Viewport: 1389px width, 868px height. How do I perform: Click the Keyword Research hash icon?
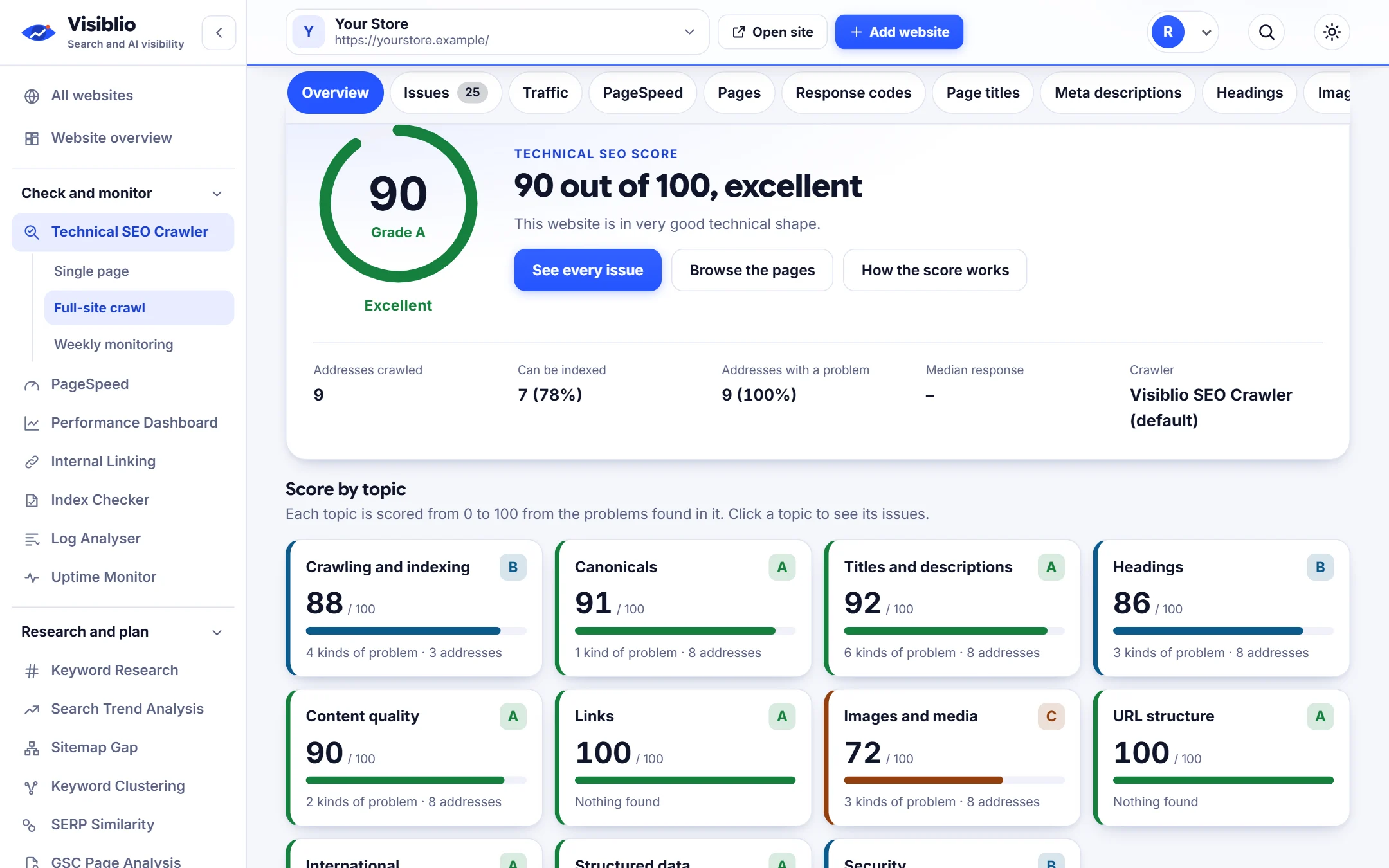(32, 671)
